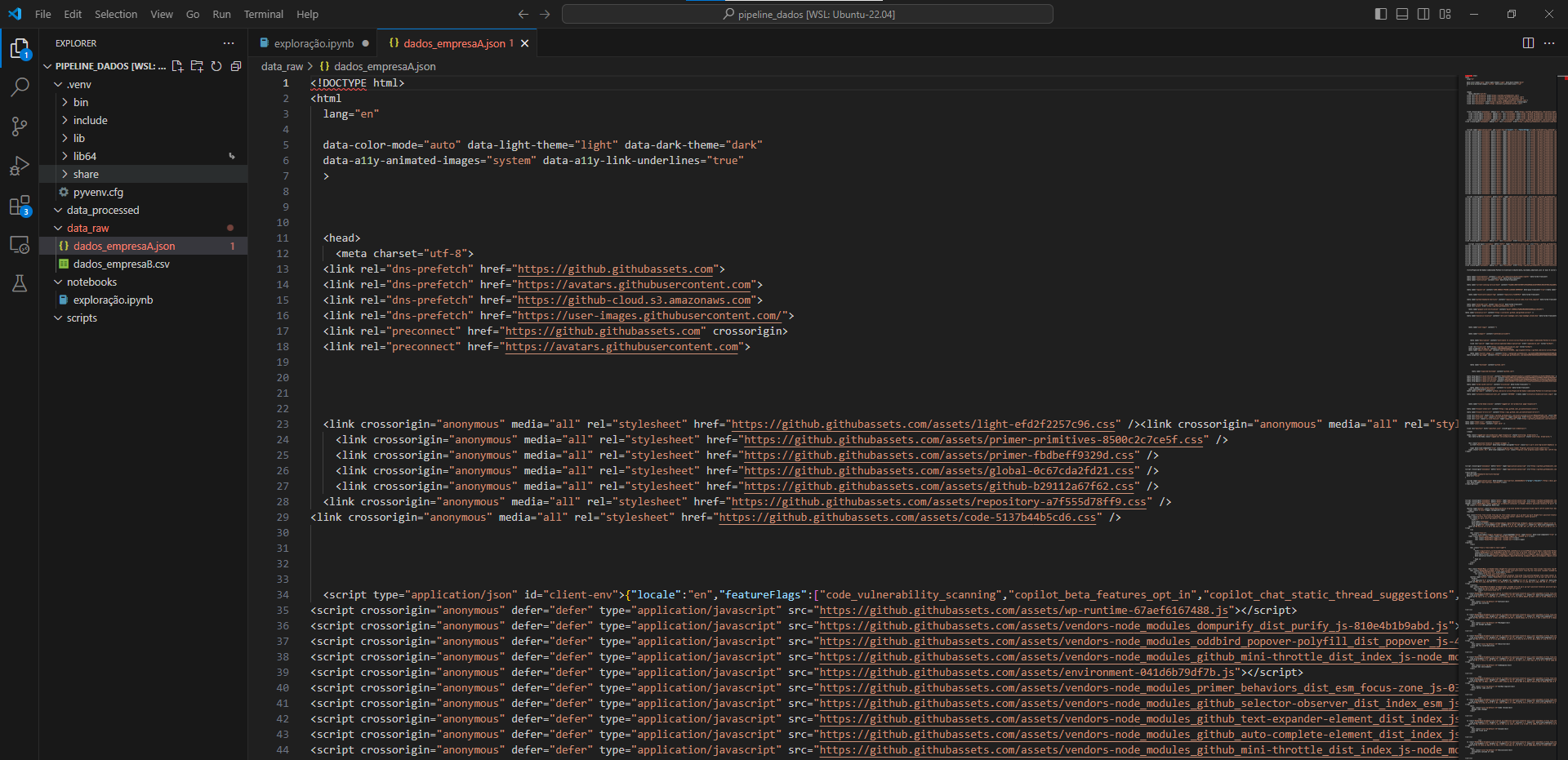This screenshot has height=760, width=1568.
Task: Click the command center search box
Action: tap(808, 14)
